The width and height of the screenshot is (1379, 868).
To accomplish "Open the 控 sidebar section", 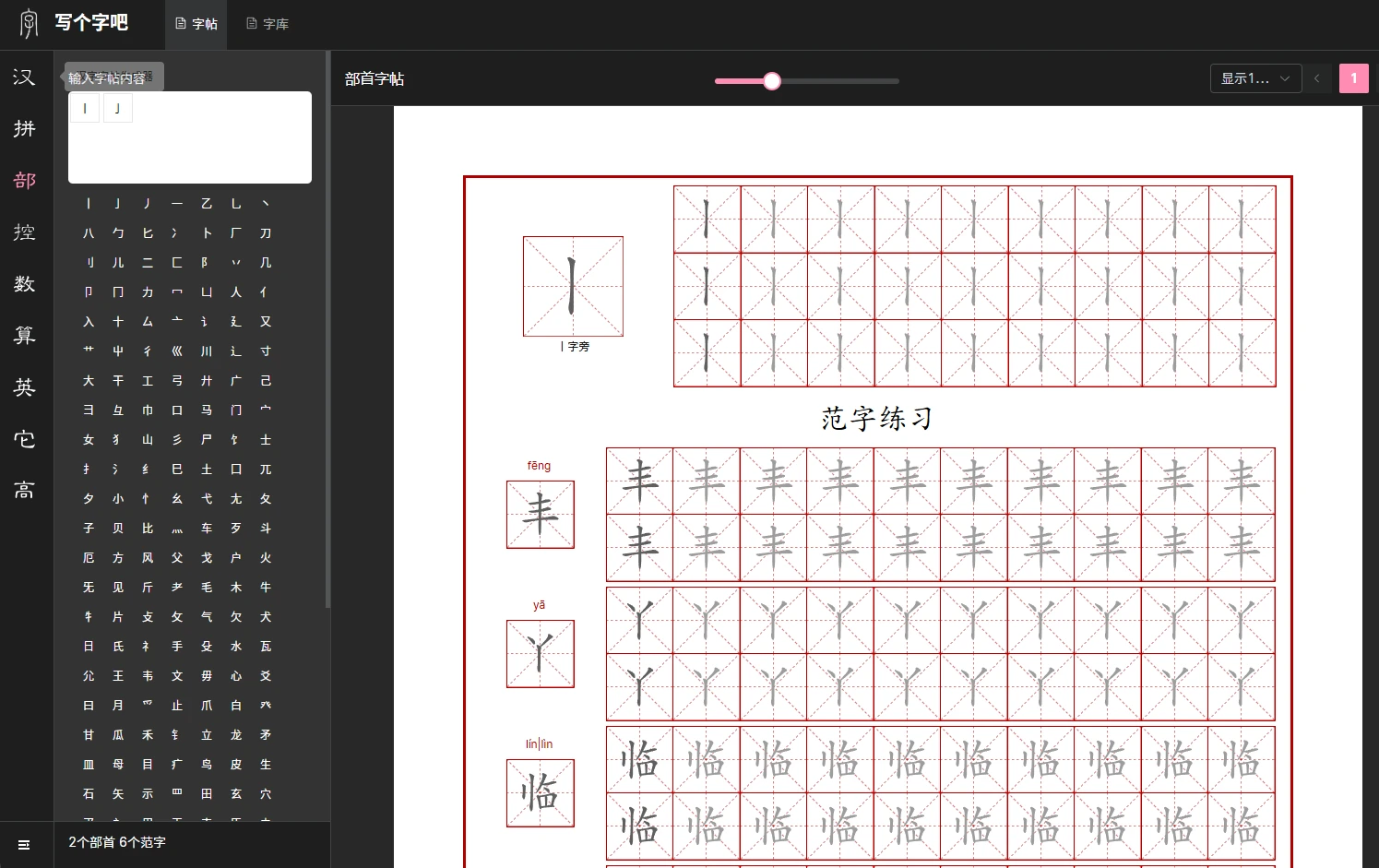I will point(25,232).
